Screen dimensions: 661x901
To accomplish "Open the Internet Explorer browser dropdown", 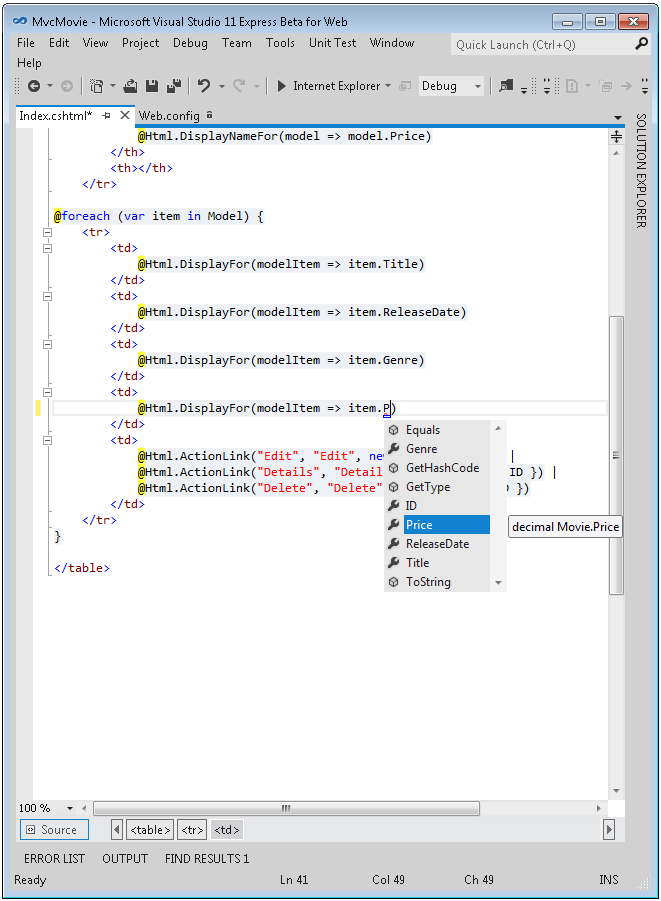I will click(388, 86).
